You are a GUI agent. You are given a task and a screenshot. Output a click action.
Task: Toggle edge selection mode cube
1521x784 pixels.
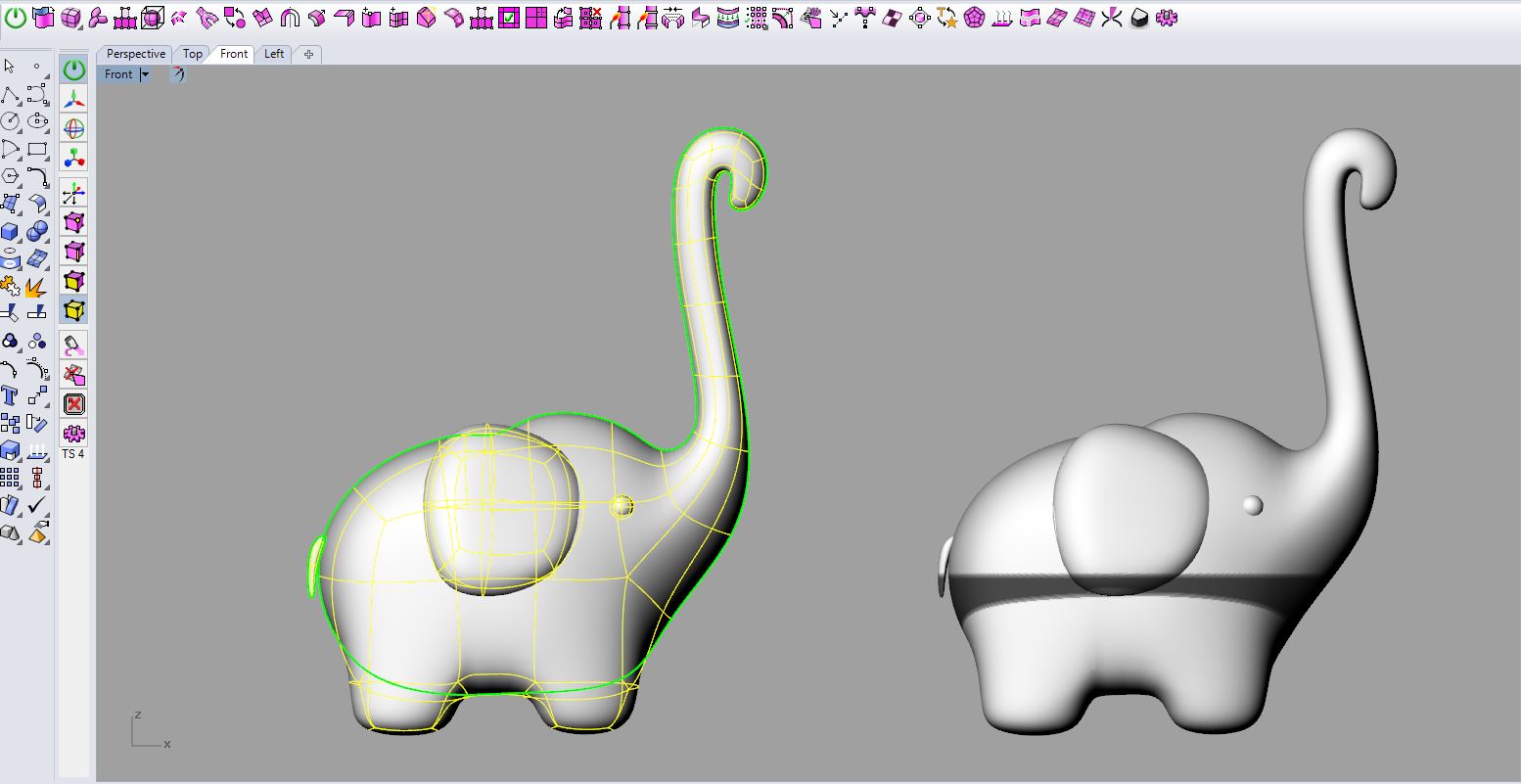tap(74, 252)
